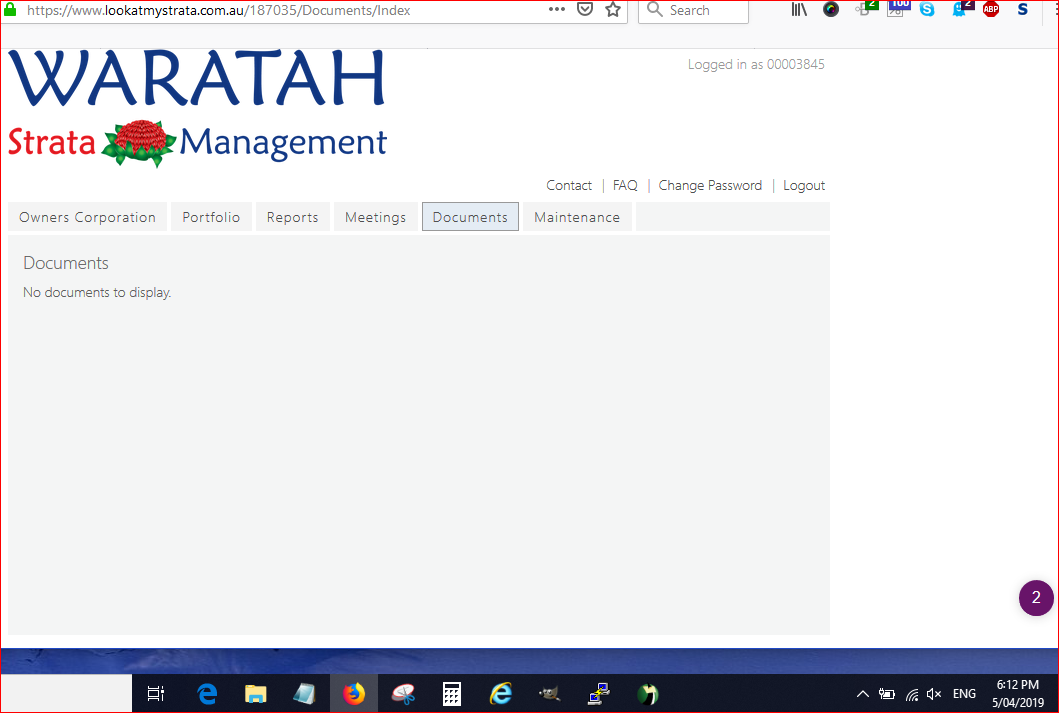This screenshot has height=713, width=1059.
Task: Open the ENG language selector
Action: pos(964,694)
